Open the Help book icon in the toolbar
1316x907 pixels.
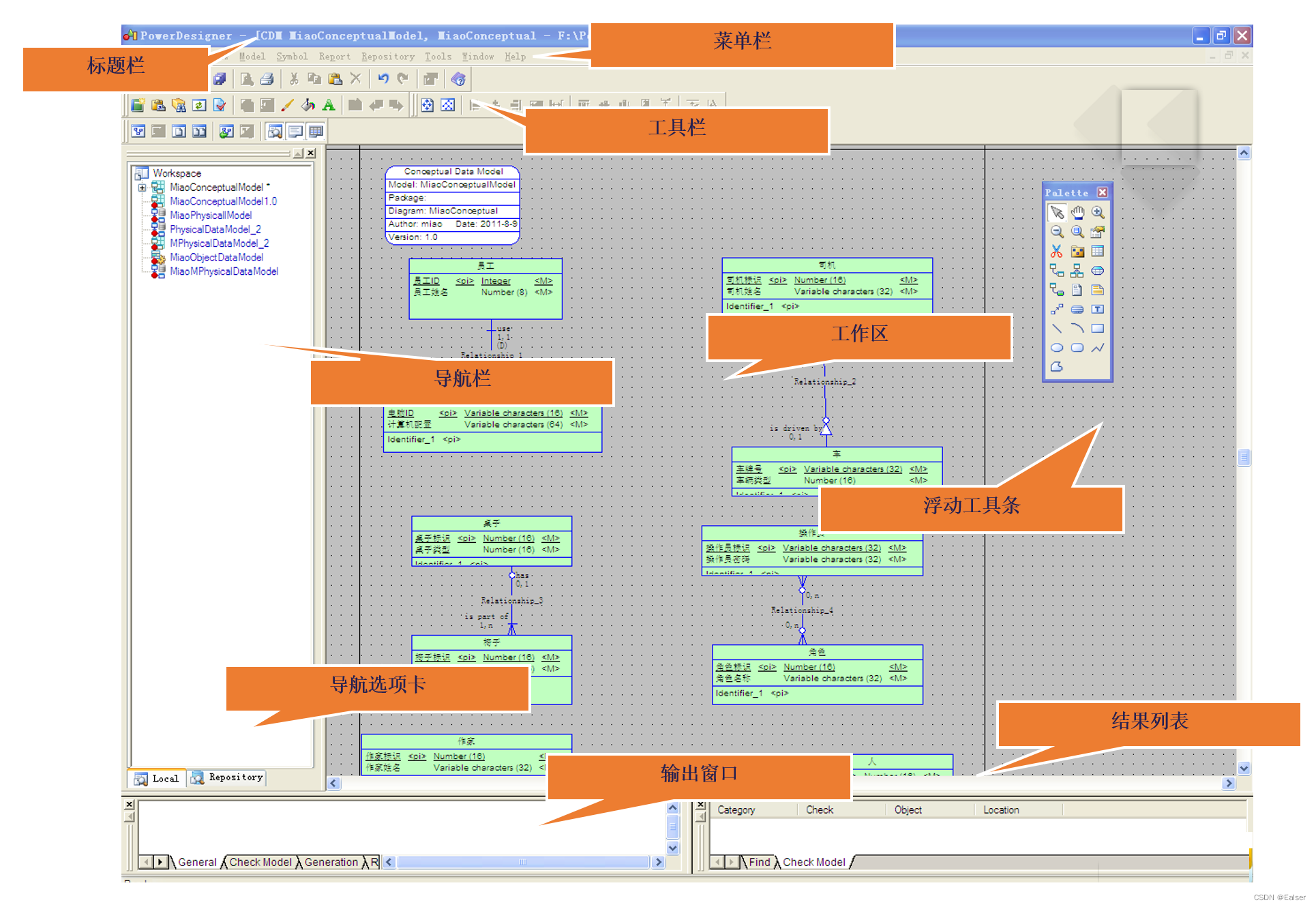(458, 79)
